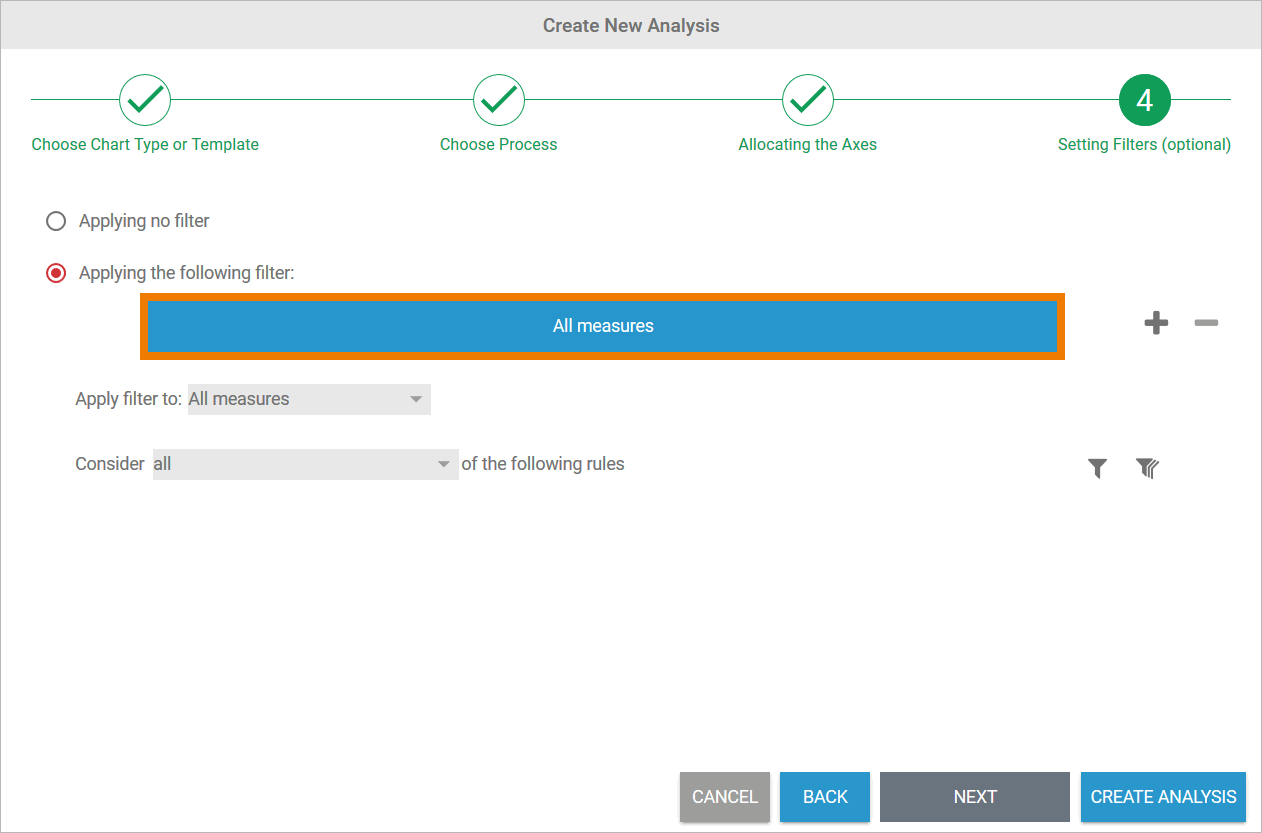Open the Consider all rules dropdown

tap(305, 464)
